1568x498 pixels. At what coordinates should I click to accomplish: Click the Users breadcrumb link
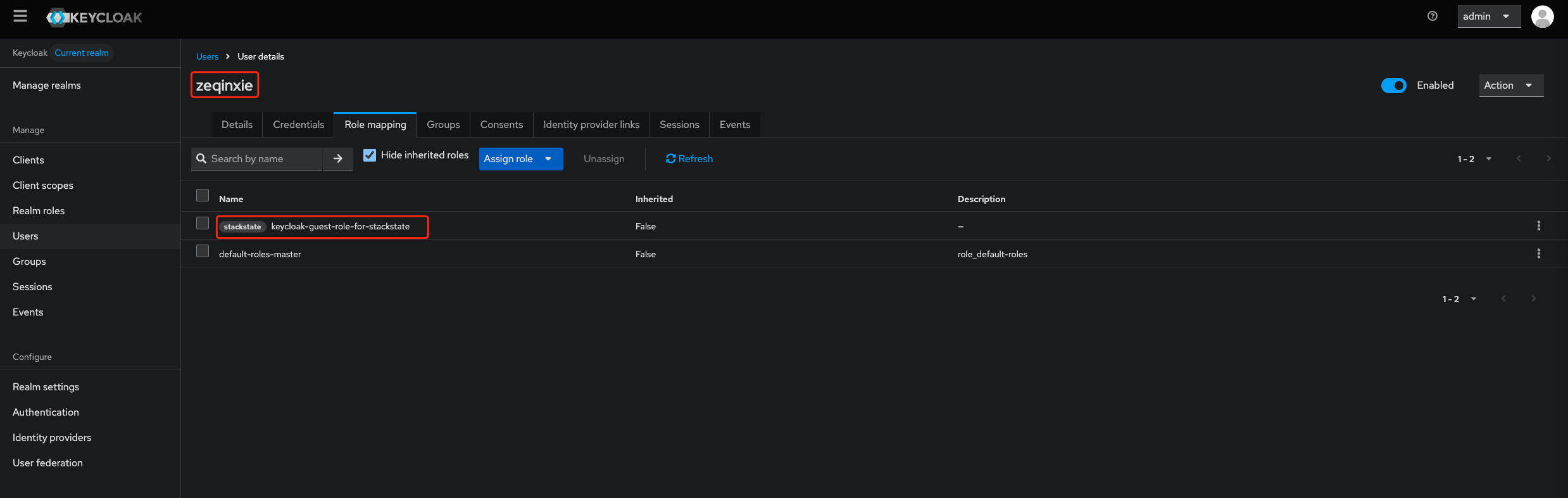coord(207,56)
